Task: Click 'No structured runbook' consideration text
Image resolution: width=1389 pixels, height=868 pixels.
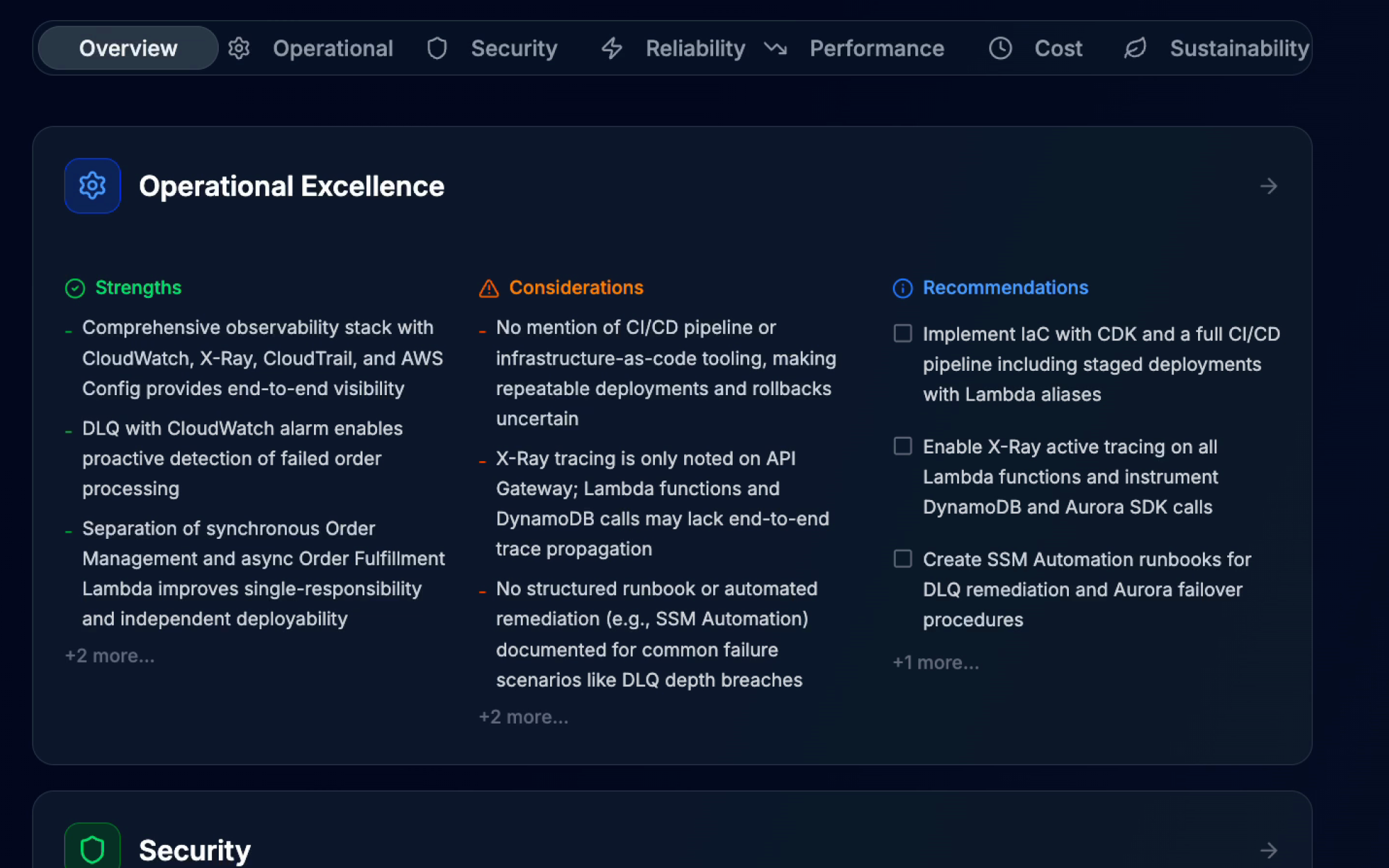Action: coord(656,634)
